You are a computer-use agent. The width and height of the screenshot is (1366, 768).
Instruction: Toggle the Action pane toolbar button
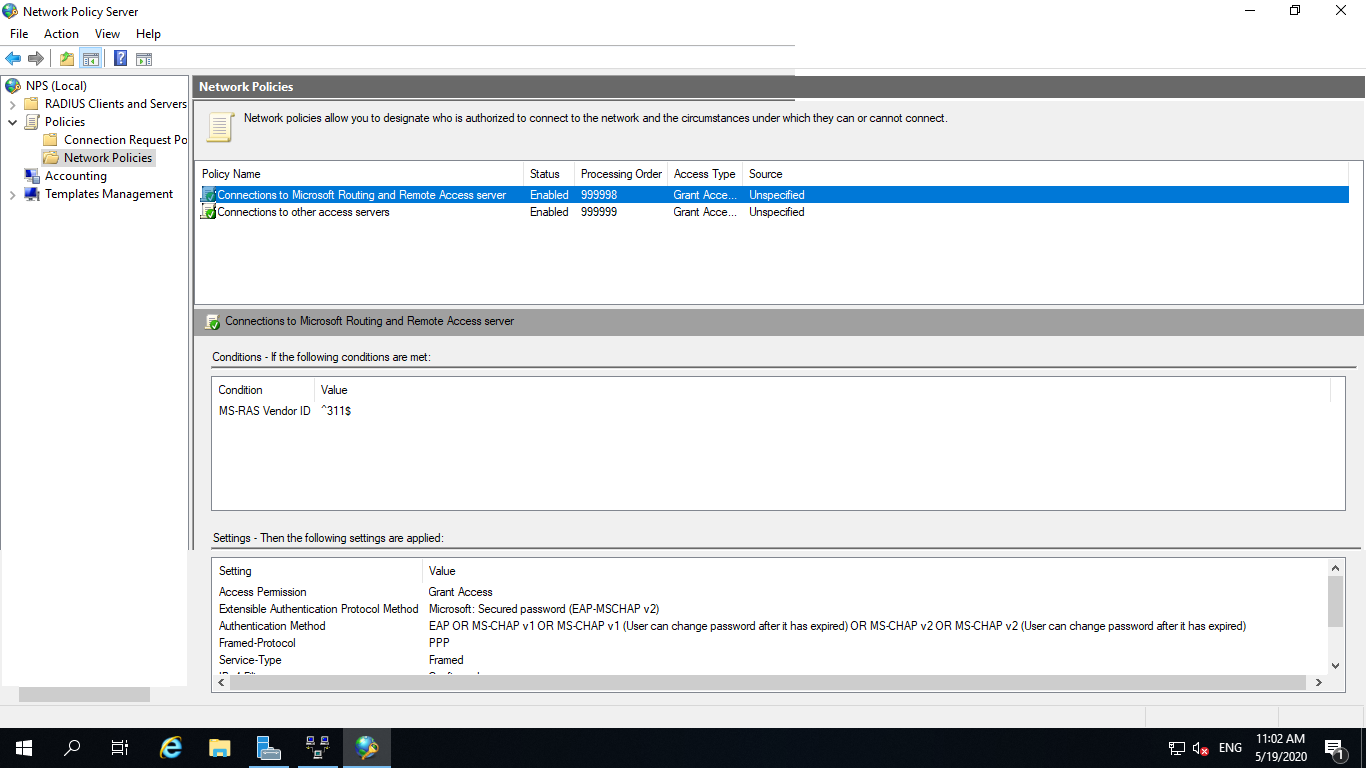coord(144,59)
